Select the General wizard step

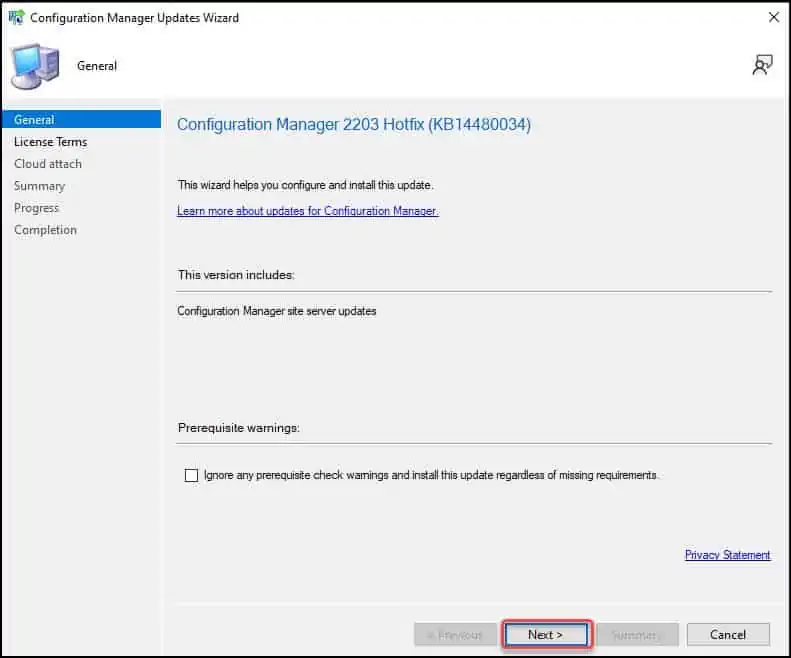coord(81,120)
